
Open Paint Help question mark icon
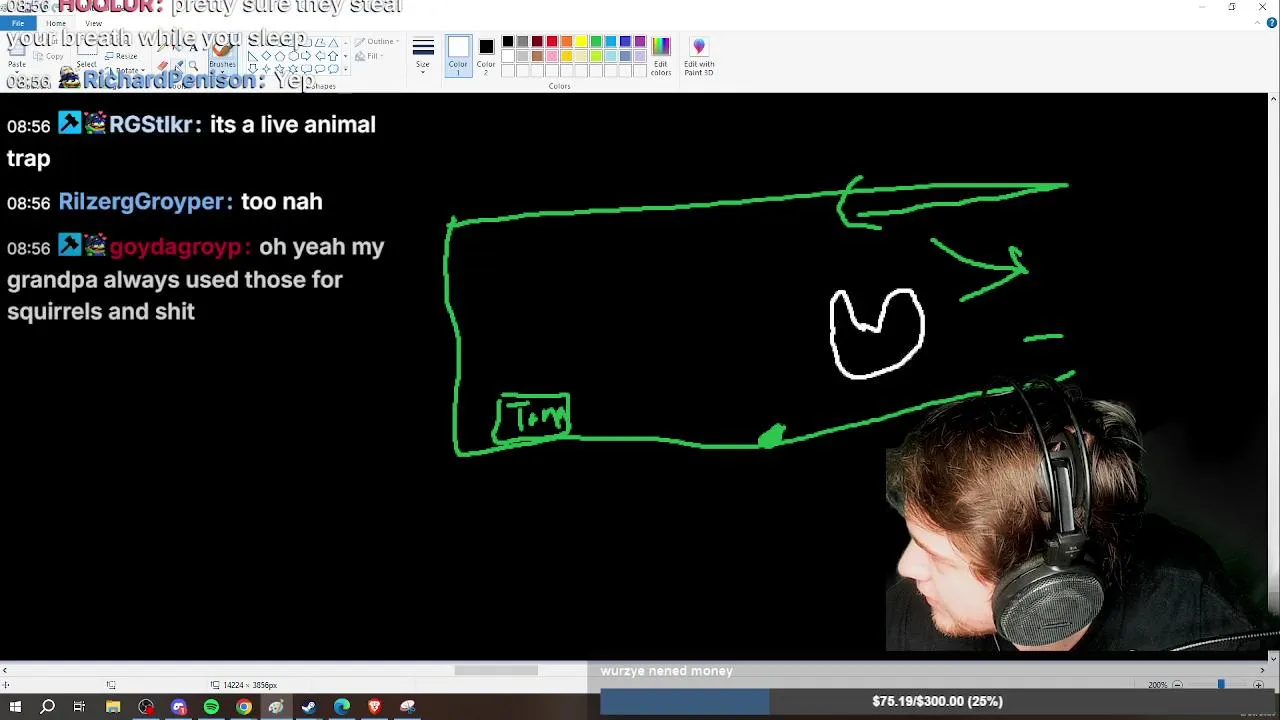(1271, 22)
